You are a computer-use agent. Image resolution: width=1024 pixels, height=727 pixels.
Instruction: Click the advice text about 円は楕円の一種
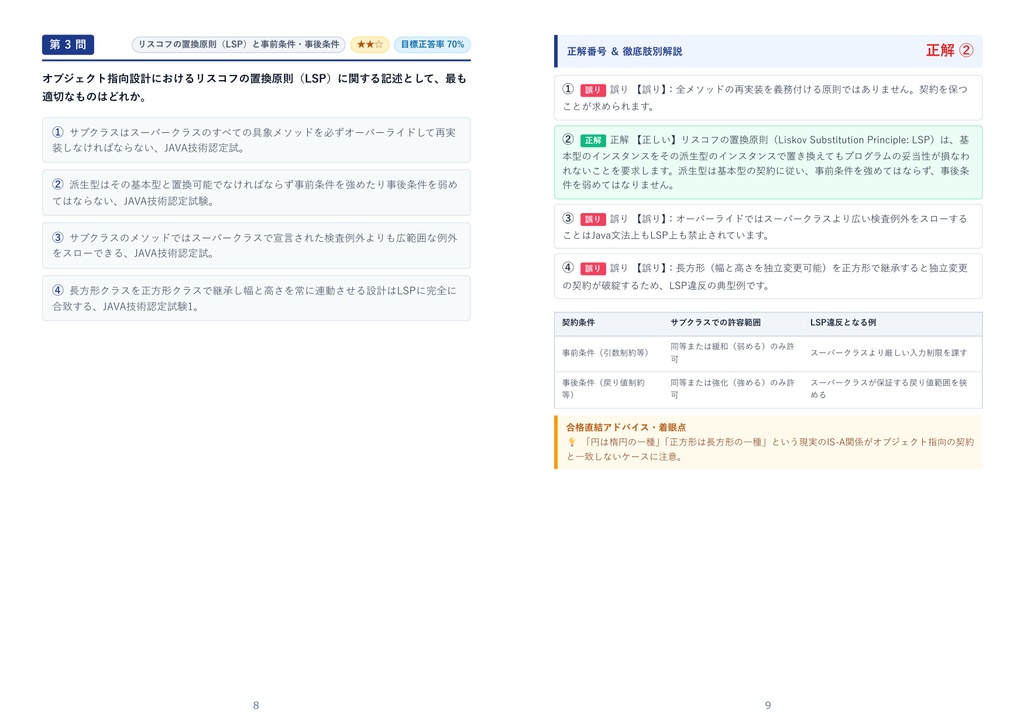(771, 449)
